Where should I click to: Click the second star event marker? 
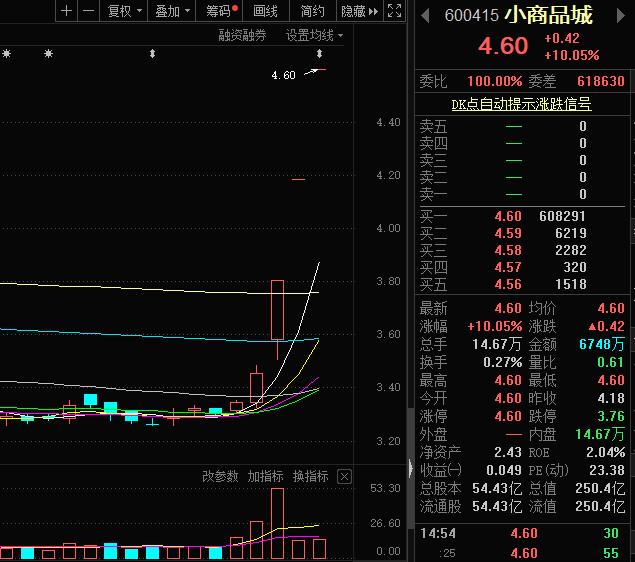(x=48, y=53)
